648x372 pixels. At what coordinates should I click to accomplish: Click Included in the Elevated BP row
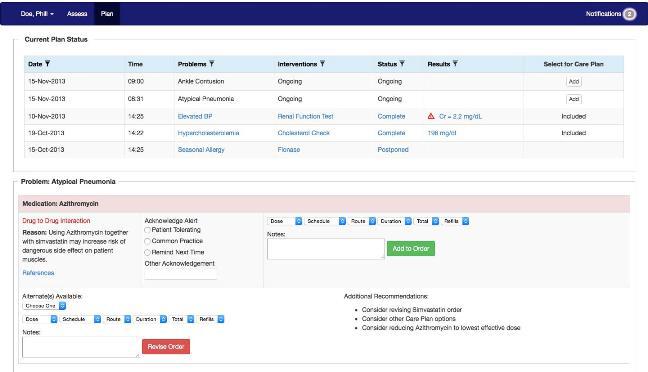(x=574, y=117)
